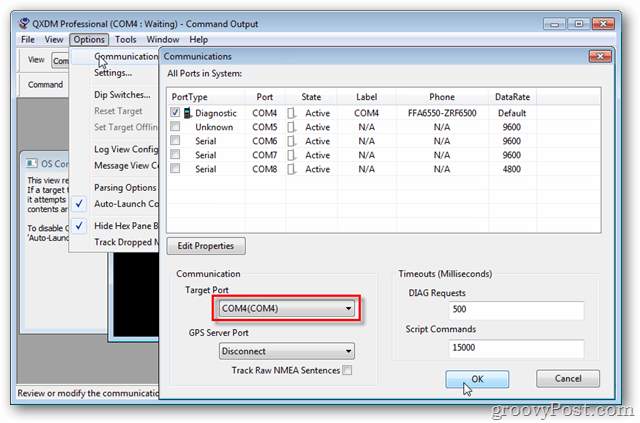Open the File menu
The image size is (640, 423).
pos(28,40)
